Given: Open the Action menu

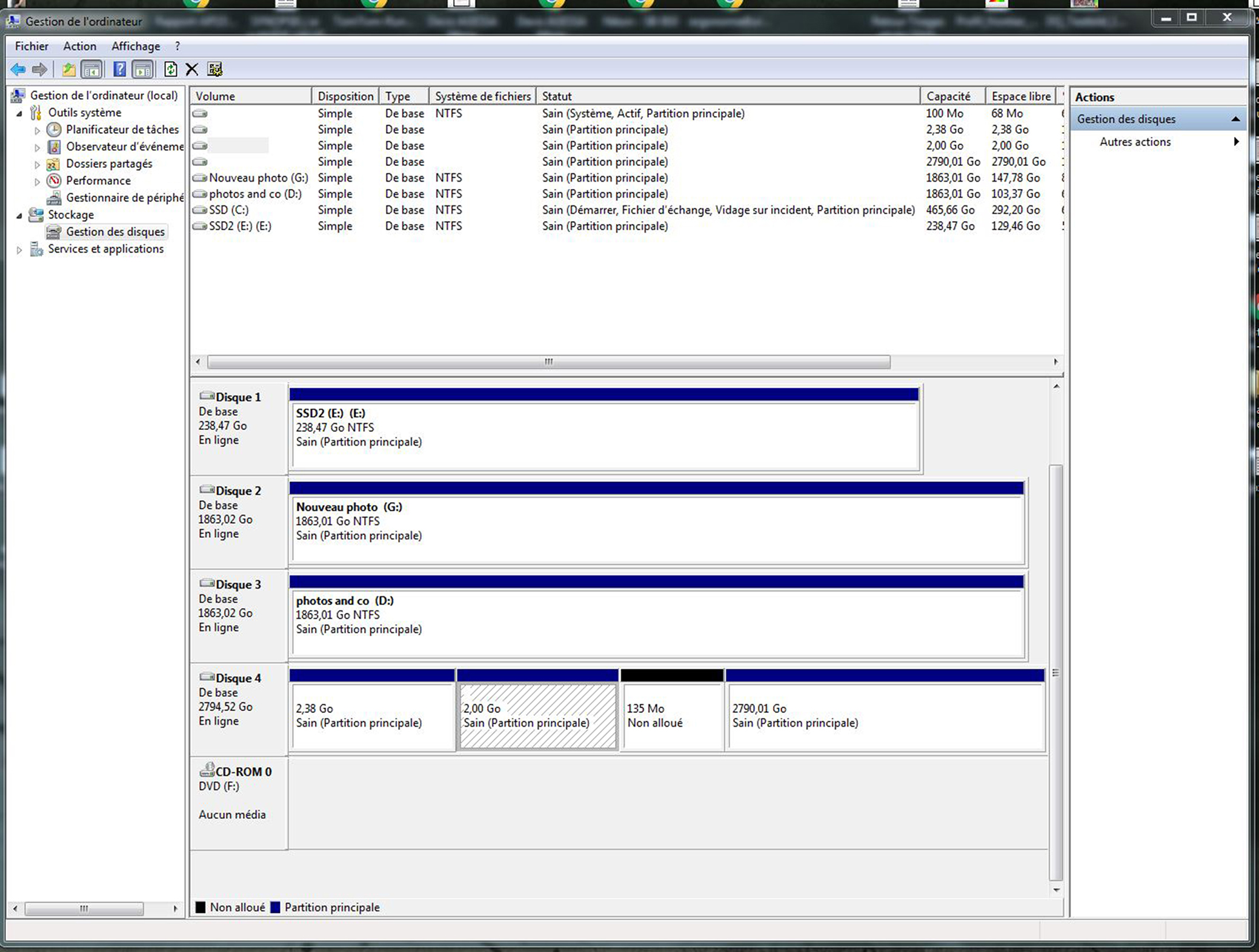Looking at the screenshot, I should point(79,46).
